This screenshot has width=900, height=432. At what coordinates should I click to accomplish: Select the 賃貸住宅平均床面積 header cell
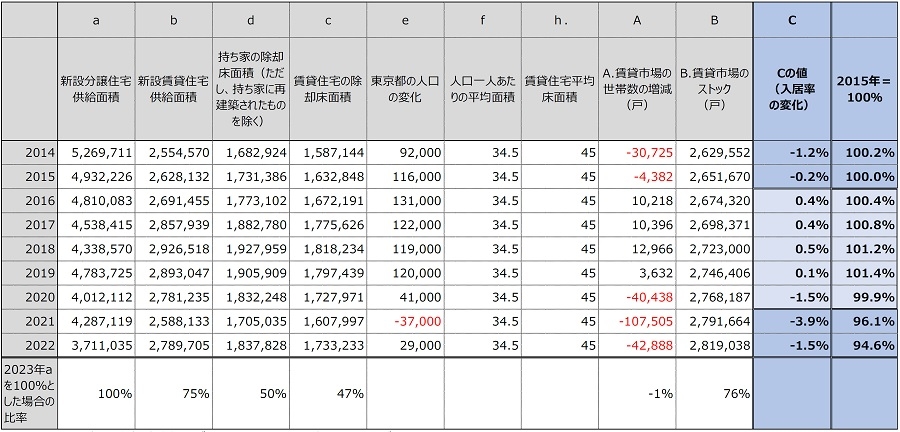(x=560, y=89)
